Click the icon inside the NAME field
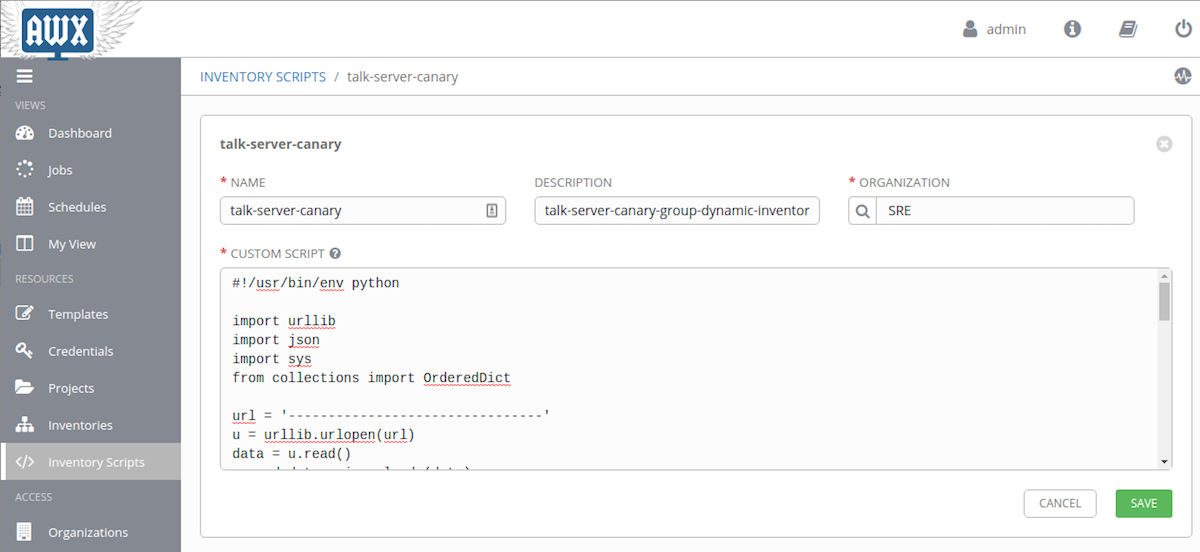This screenshot has height=552, width=1200. pos(492,210)
